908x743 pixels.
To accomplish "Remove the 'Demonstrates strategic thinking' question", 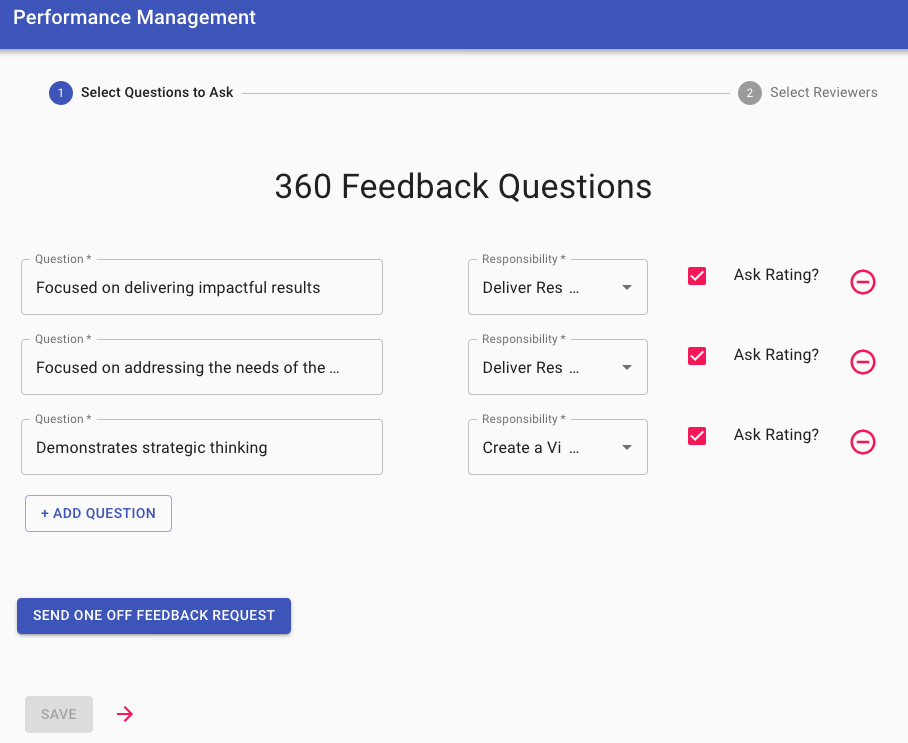I will click(862, 442).
